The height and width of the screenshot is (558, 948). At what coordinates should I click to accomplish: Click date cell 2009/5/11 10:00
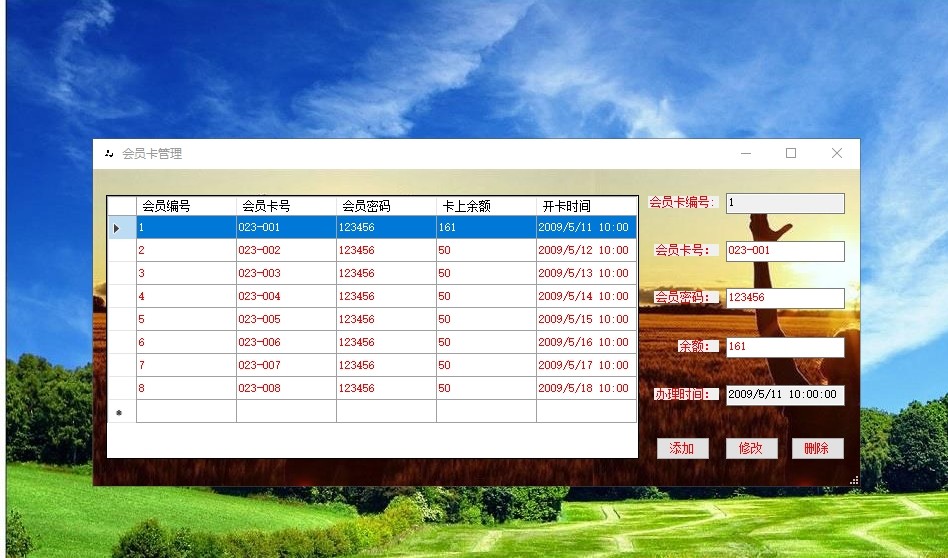pos(586,227)
